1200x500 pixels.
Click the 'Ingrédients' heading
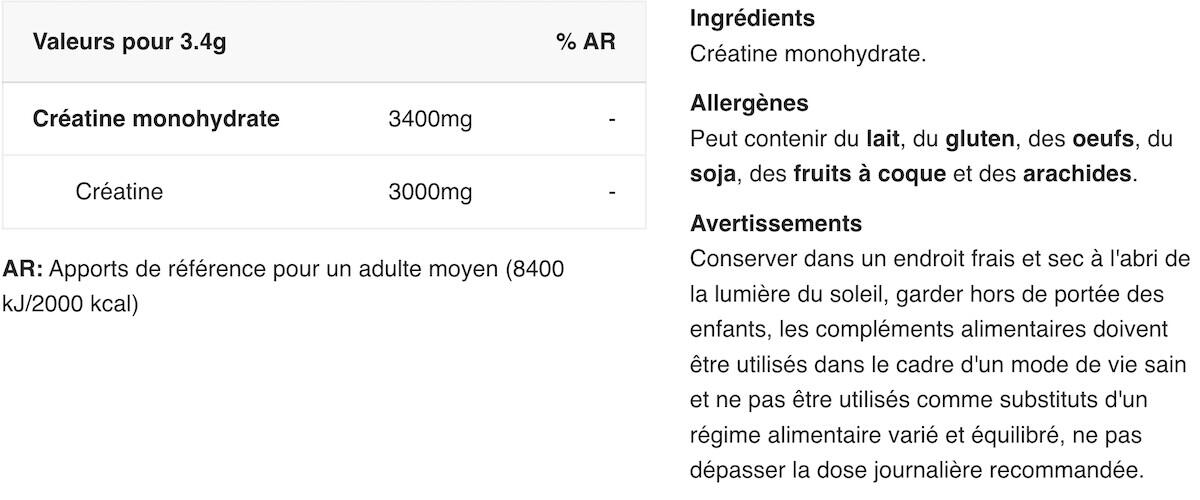point(752,18)
